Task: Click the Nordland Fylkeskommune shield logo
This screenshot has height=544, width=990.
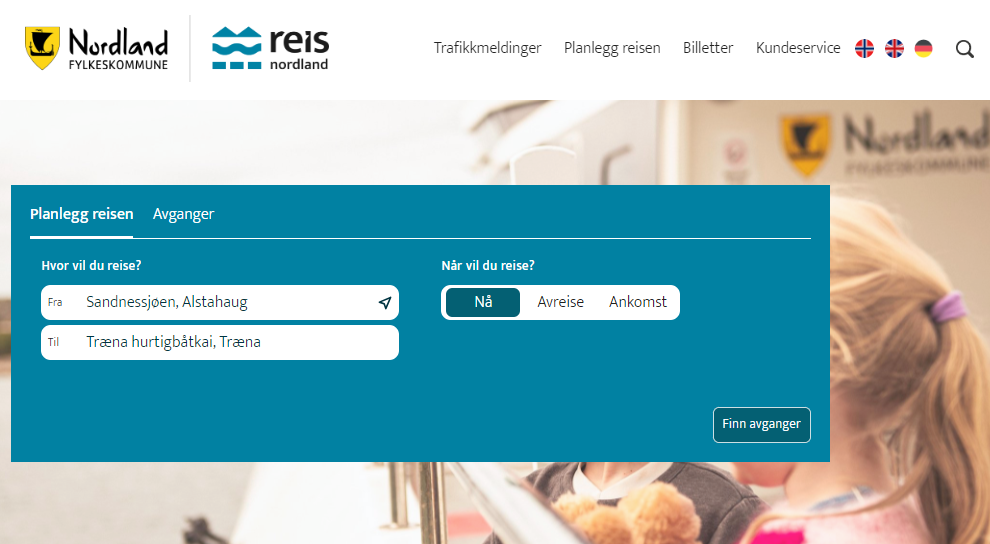Action: pyautogui.click(x=42, y=48)
